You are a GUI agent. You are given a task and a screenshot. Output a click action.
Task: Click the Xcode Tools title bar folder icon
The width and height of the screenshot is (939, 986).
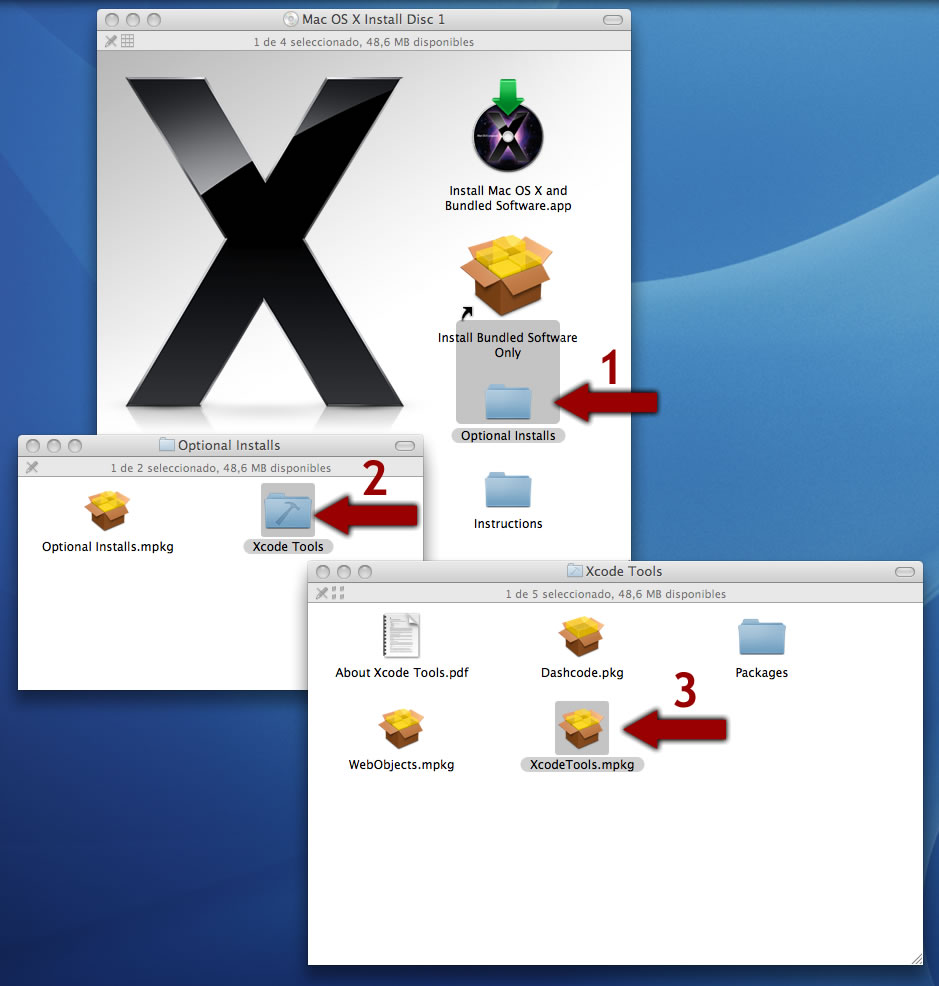pyautogui.click(x=575, y=571)
